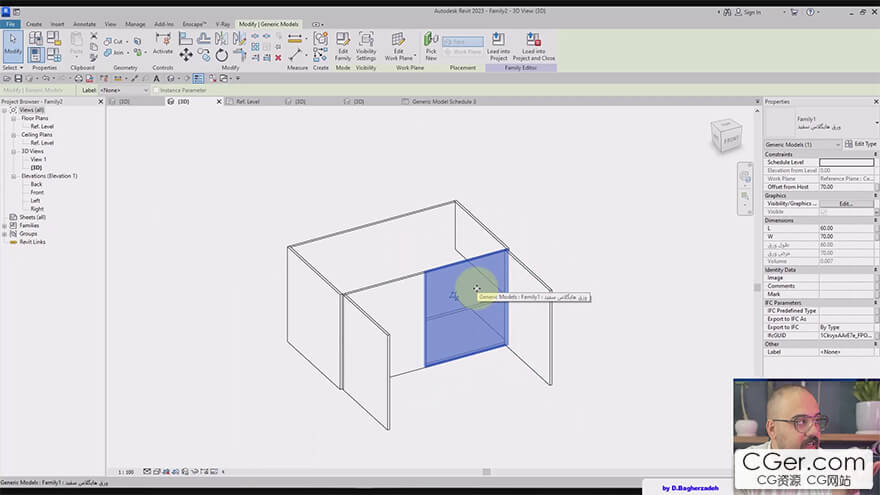Screen dimensions: 880x495
Task: Toggle the Visible checkbox in Graphics
Action: click(x=823, y=212)
